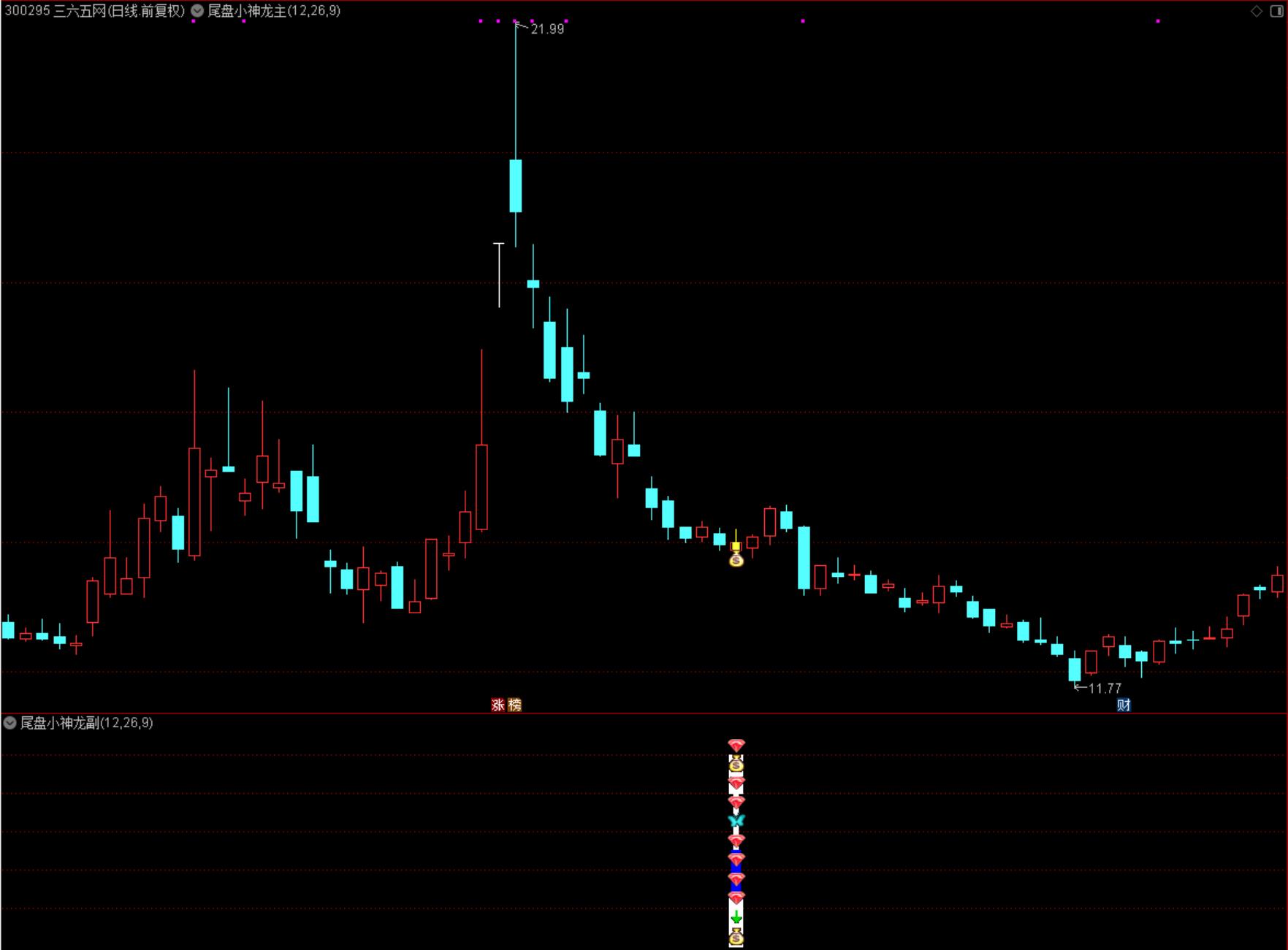Select the white T-shaped candlestick before the peak
Viewport: 1288px width, 950px height.
499,275
